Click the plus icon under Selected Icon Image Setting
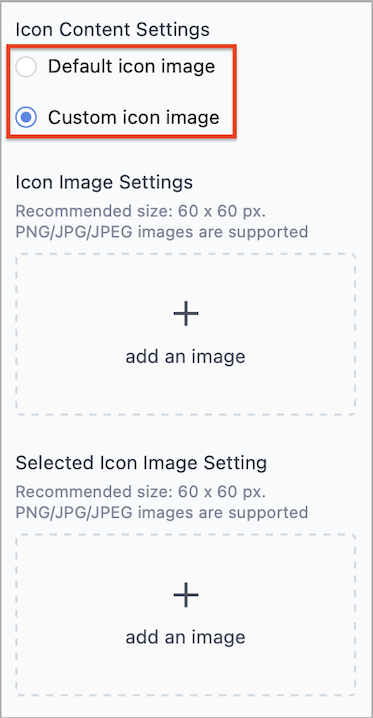Image resolution: width=373 pixels, height=718 pixels. click(x=186, y=594)
